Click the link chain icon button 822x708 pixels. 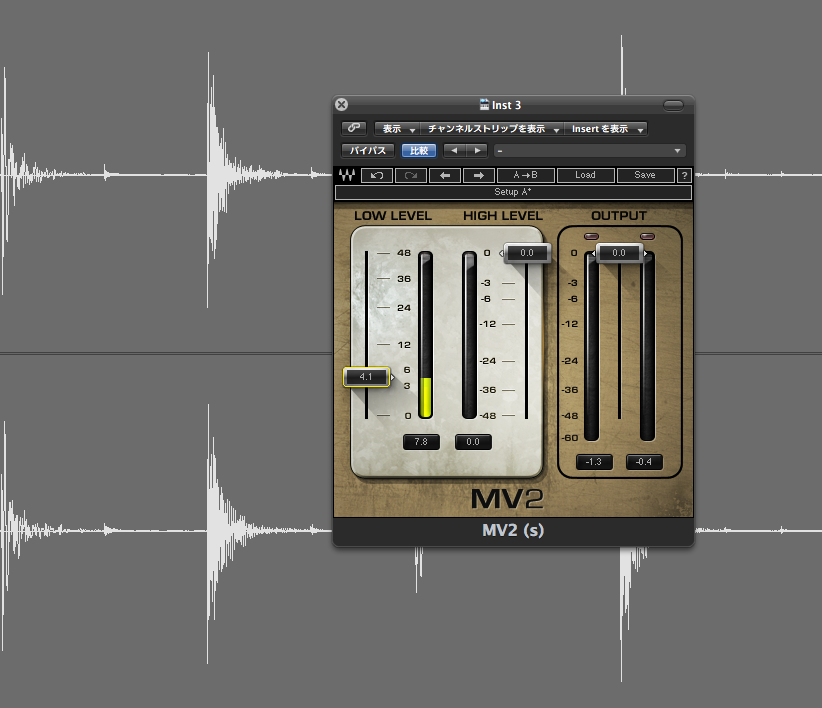(354, 128)
